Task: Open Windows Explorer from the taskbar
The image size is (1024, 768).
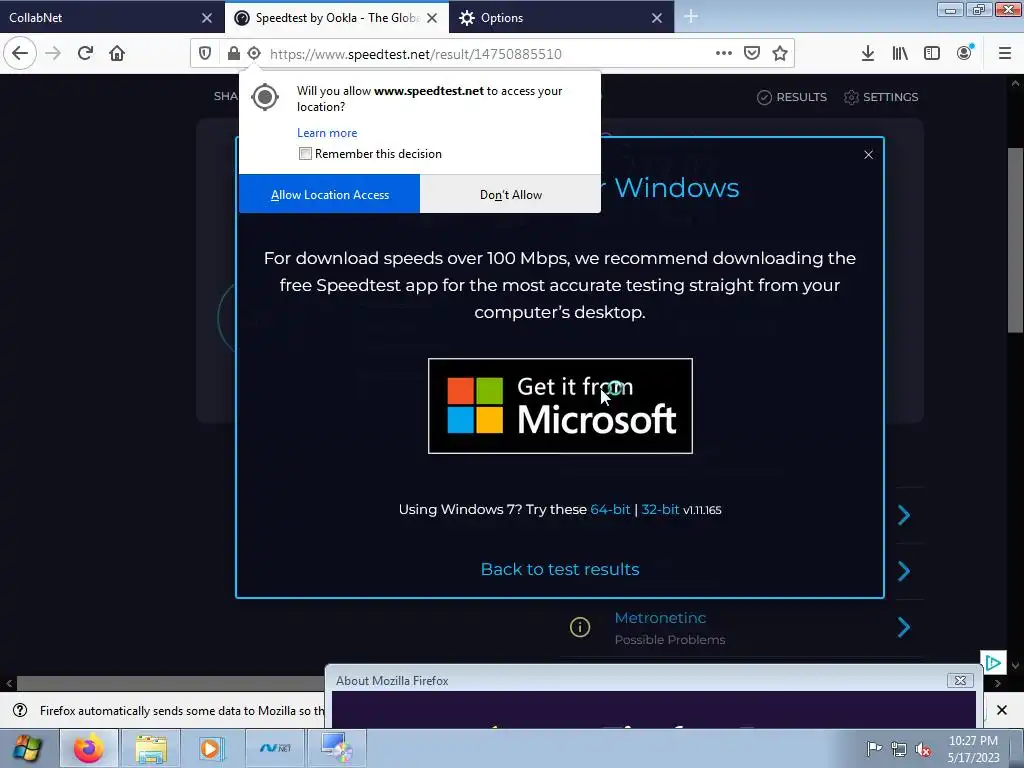Action: coord(151,748)
